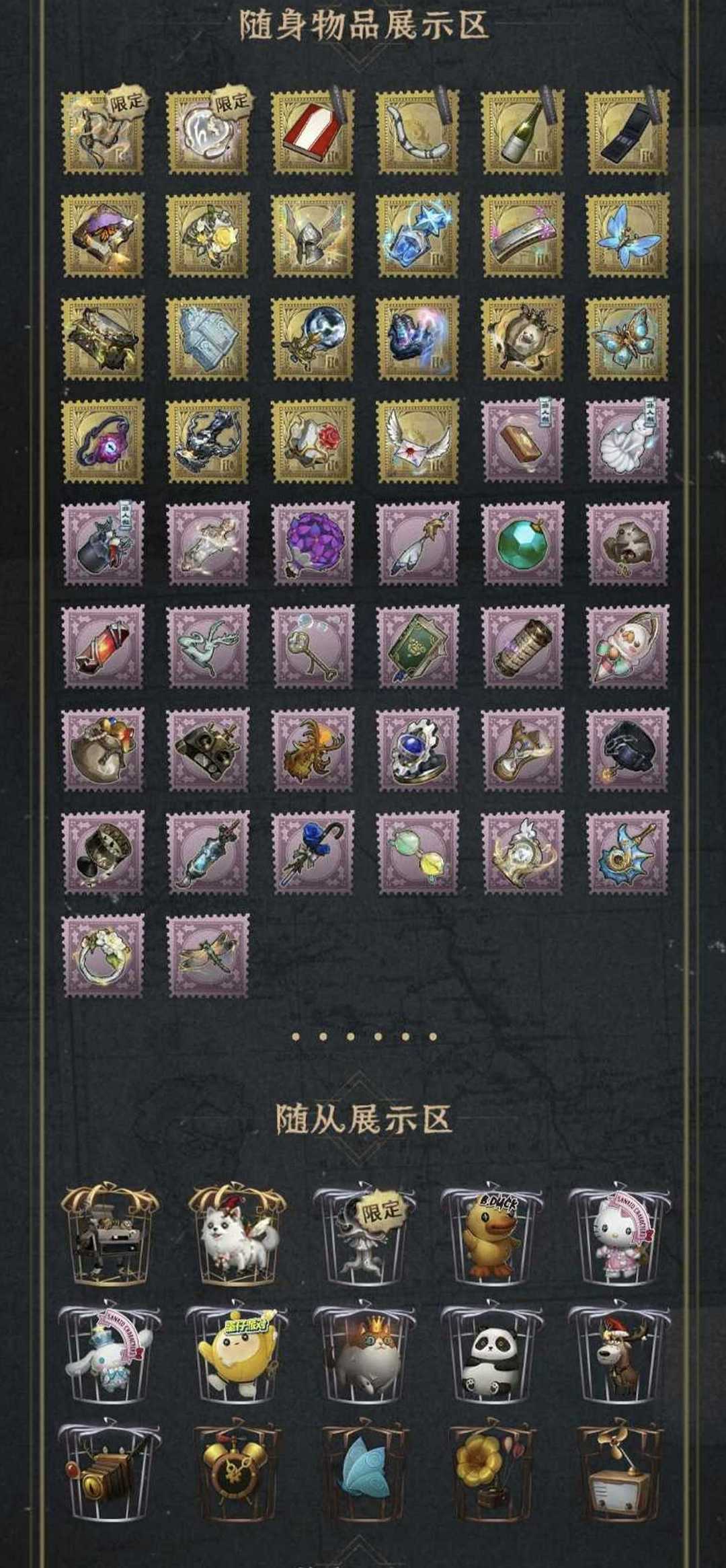
Task: Choose the winged helmet accessory stamp
Action: point(313,235)
